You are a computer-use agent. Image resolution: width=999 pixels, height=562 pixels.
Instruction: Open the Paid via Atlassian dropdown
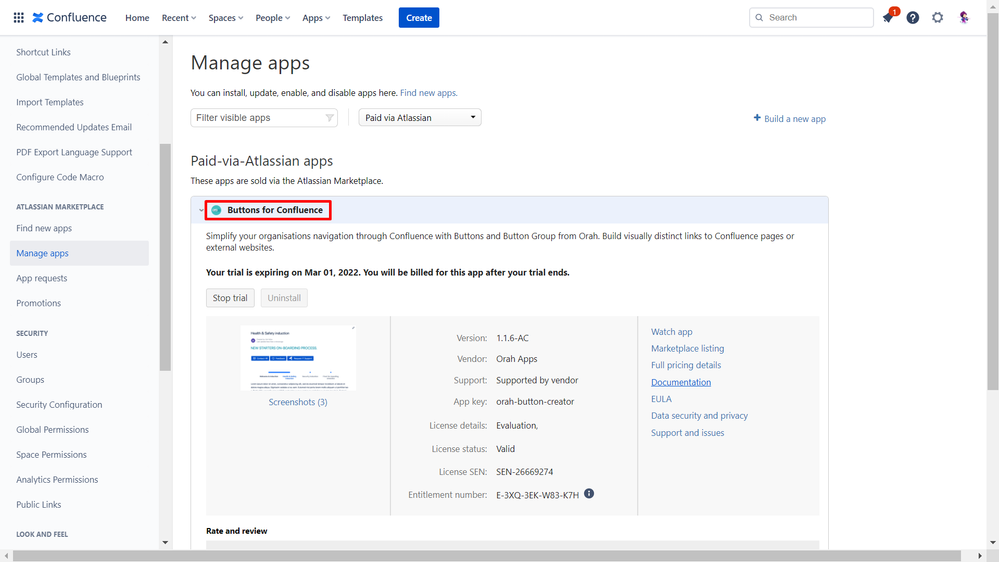pos(420,117)
